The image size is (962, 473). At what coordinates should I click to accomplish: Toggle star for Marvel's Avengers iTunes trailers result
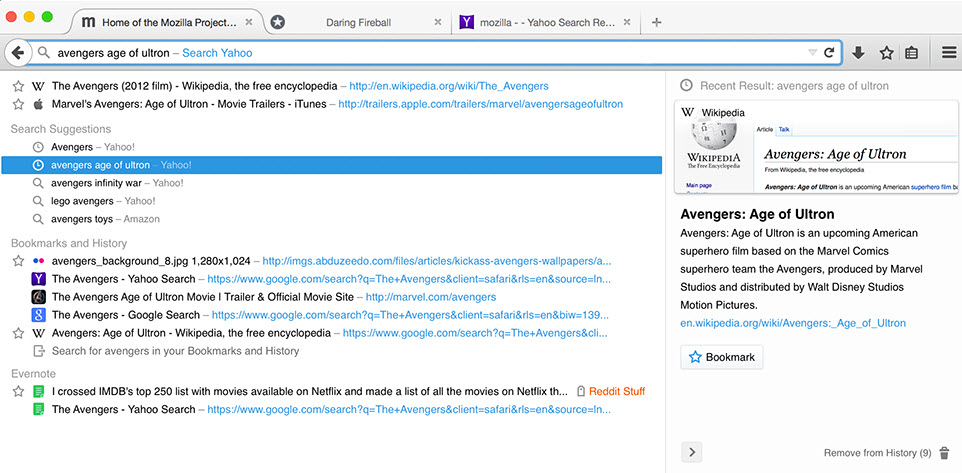coord(18,104)
